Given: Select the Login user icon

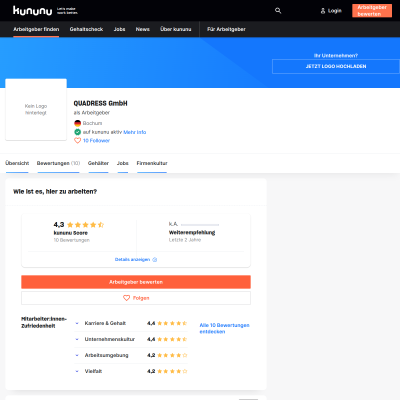Looking at the screenshot, I should (x=323, y=11).
